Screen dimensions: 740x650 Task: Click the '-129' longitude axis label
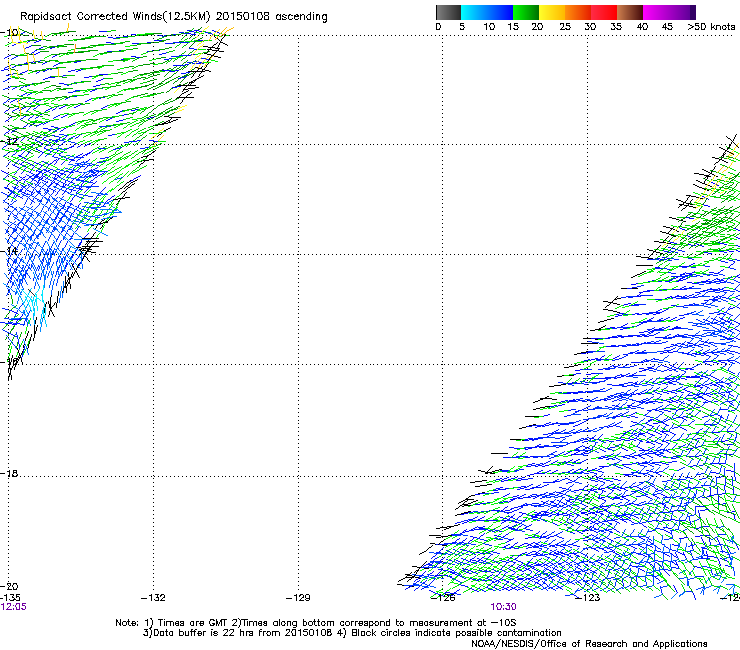pyautogui.click(x=298, y=598)
